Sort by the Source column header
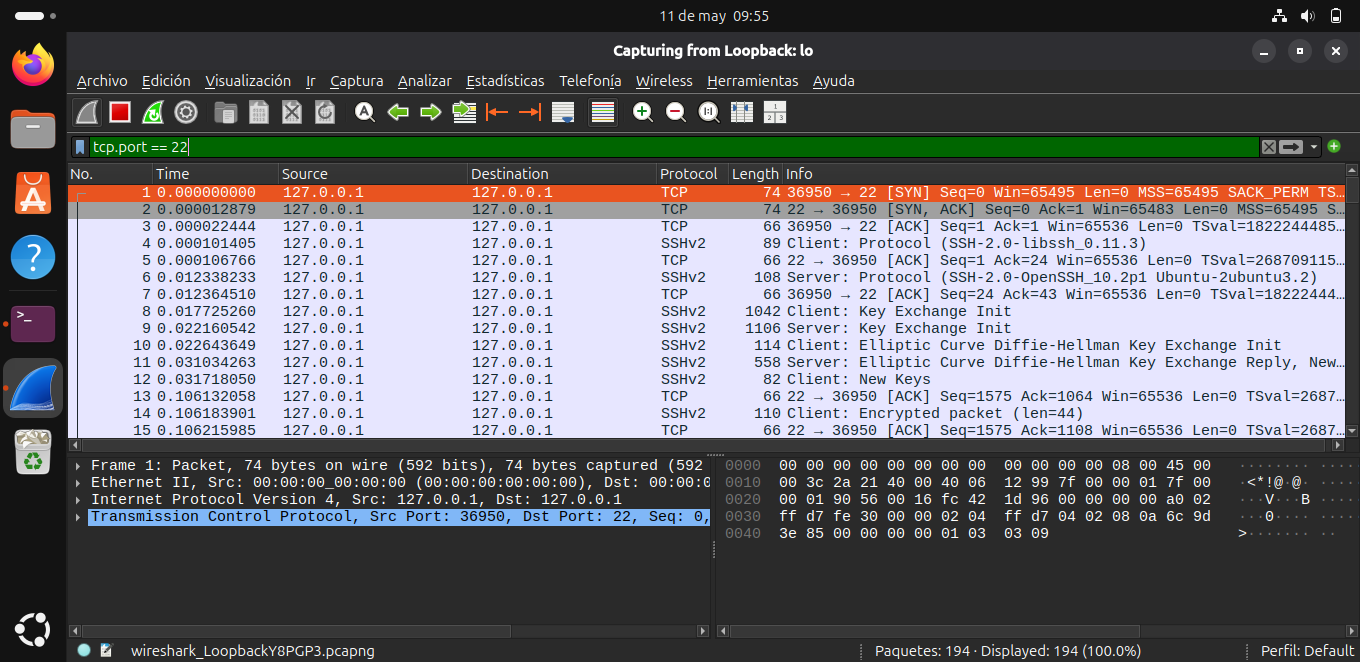Screen dimensions: 1360x662 (x=372, y=174)
